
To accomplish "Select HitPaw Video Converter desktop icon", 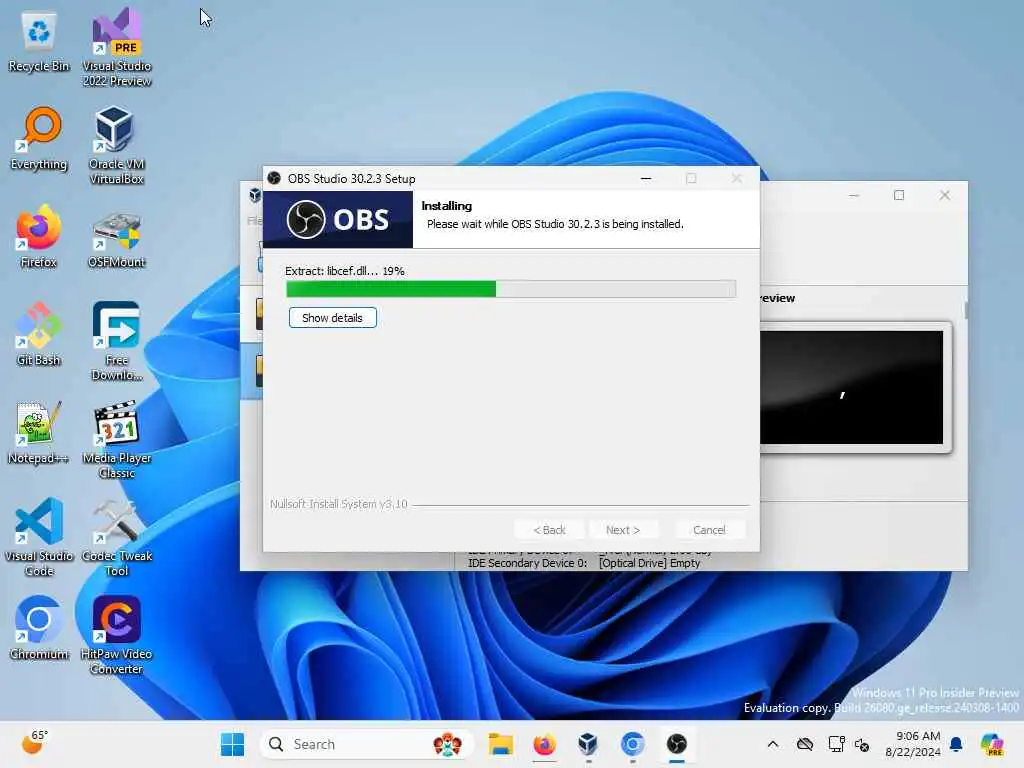I will [116, 635].
